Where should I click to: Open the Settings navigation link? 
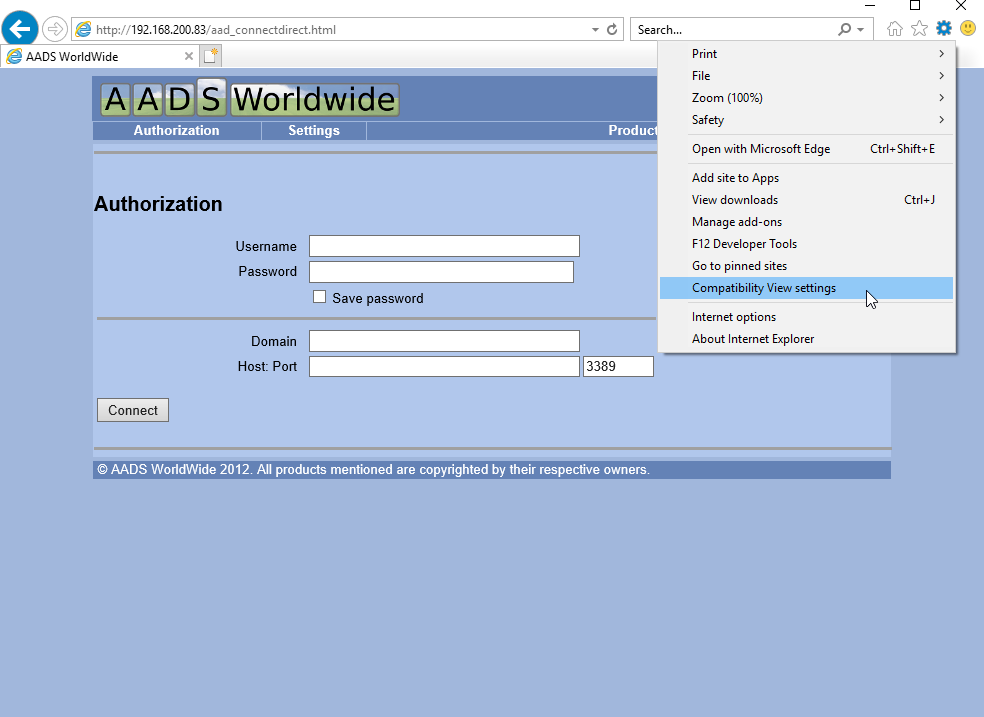[x=314, y=131]
